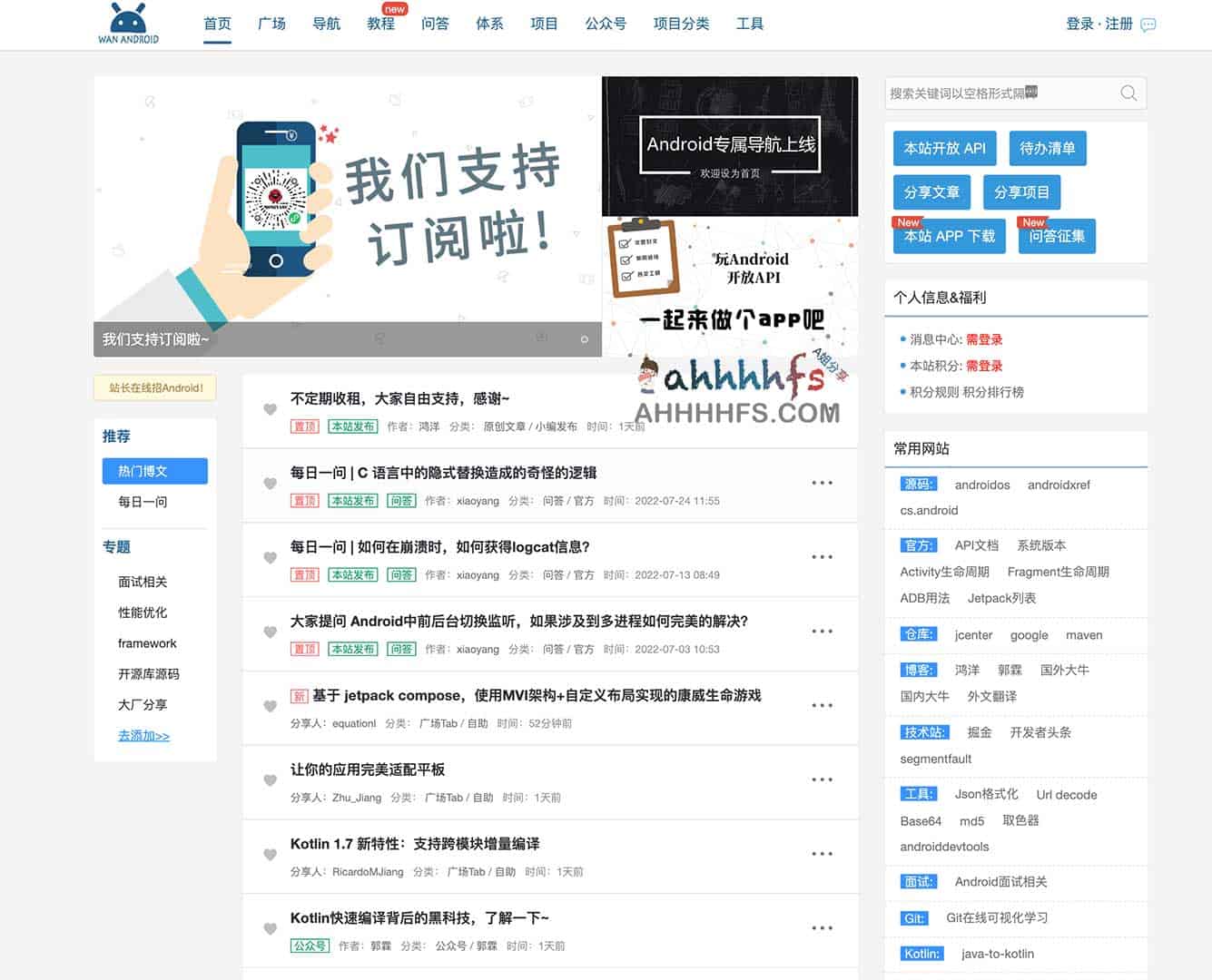
Task: Favorite the logcat信息 article heart icon
Action: pyautogui.click(x=270, y=558)
